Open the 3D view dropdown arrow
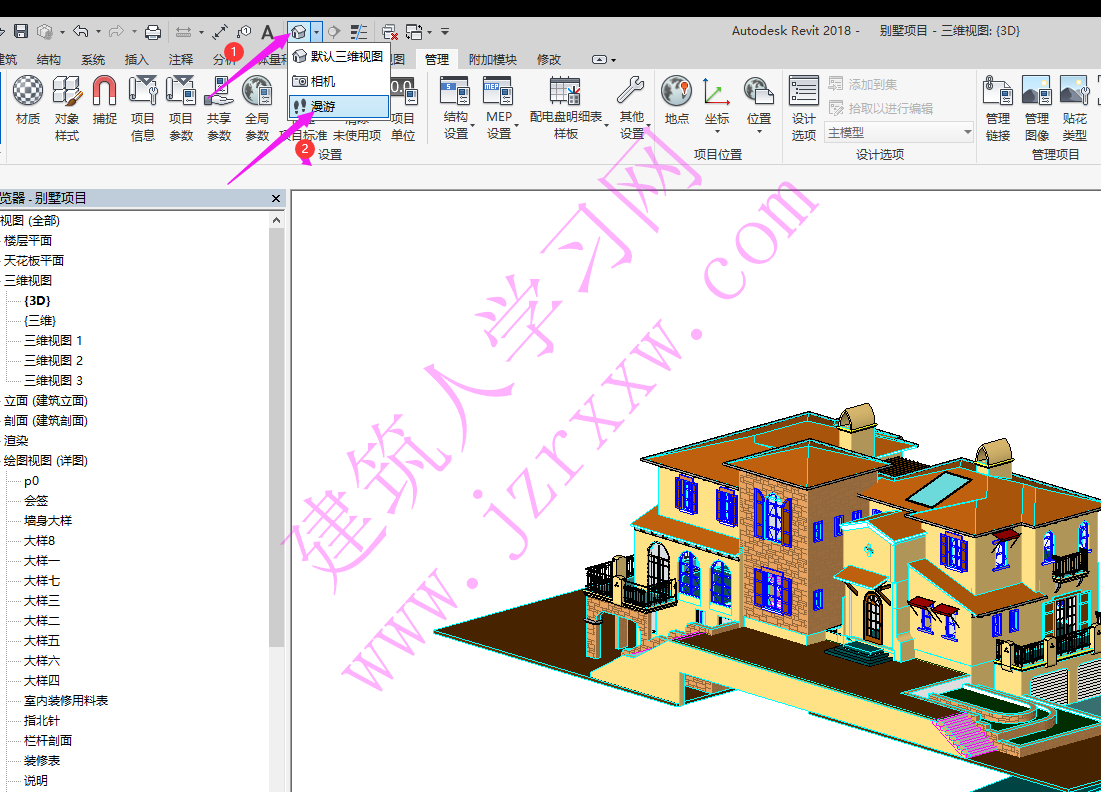The image size is (1101, 792). coord(317,32)
